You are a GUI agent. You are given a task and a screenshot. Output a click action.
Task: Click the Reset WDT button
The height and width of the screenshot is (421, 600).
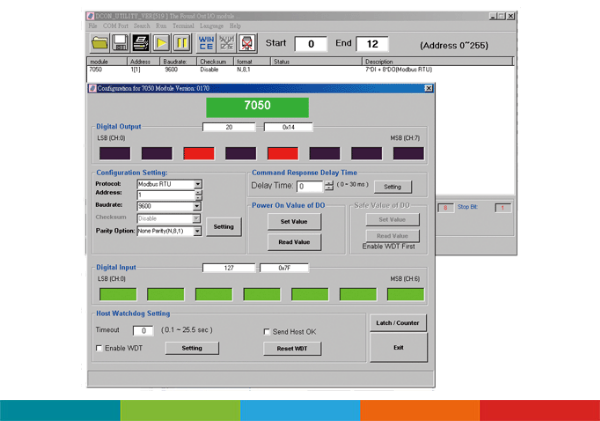click(293, 348)
